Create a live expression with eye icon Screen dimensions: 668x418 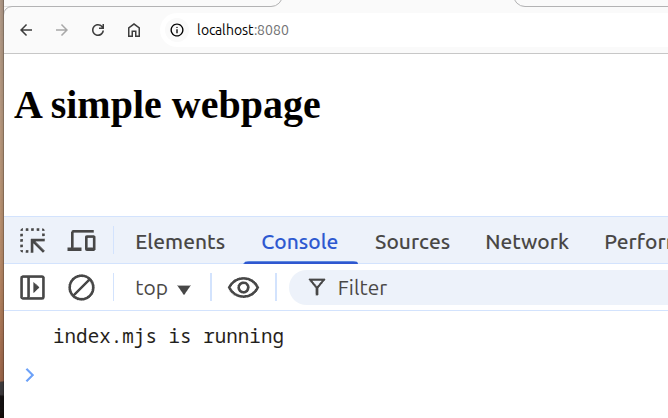coord(243,288)
